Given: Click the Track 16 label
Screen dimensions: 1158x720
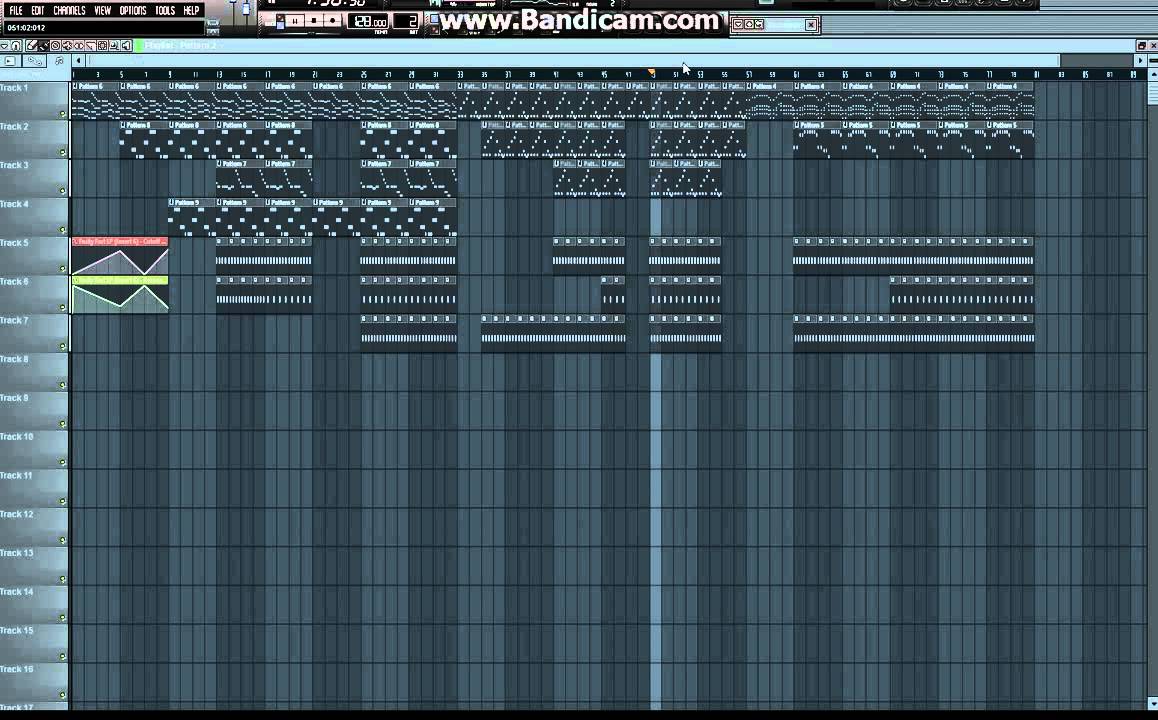Looking at the screenshot, I should (x=16, y=669).
